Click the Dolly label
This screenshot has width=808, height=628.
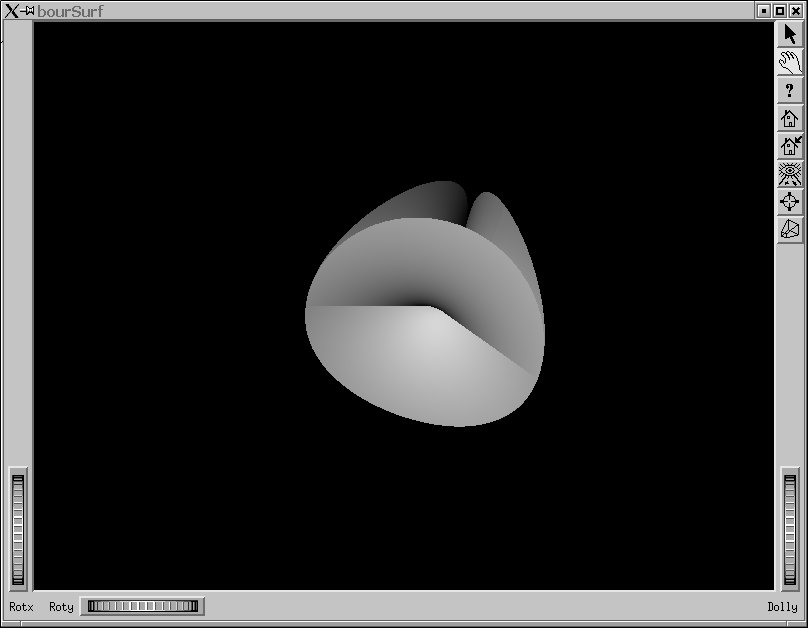[x=782, y=607]
